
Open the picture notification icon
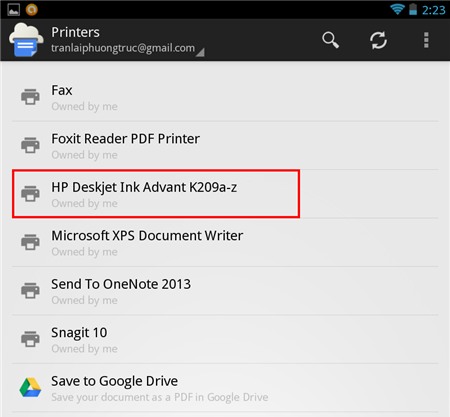point(14,9)
